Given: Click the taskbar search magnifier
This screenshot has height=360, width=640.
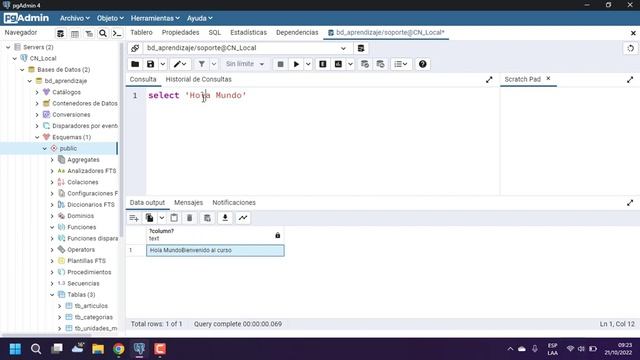Looking at the screenshot, I should [x=36, y=349].
